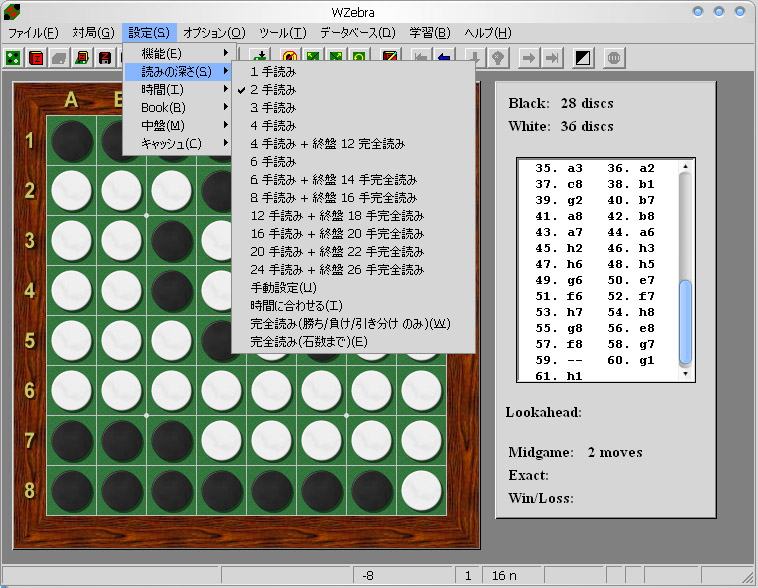Open the 学習(B) menu
758x588 pixels.
430,33
